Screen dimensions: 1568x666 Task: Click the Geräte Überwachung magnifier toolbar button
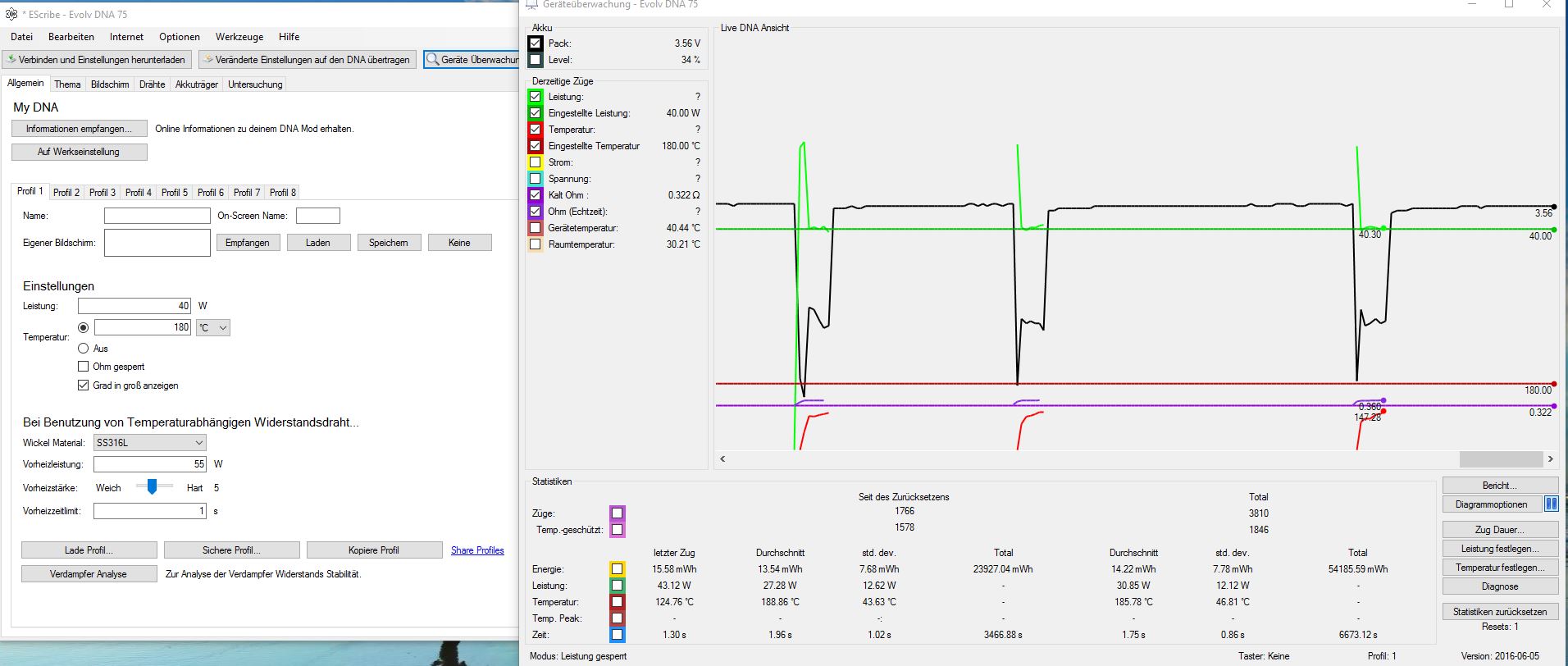pyautogui.click(x=472, y=60)
